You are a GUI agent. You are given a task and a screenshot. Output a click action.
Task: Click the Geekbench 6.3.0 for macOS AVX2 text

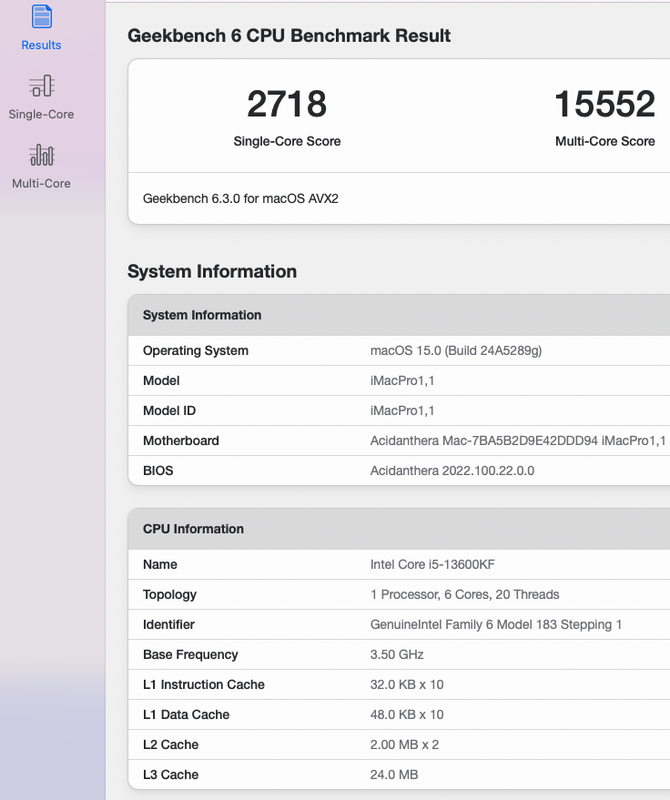tap(240, 198)
